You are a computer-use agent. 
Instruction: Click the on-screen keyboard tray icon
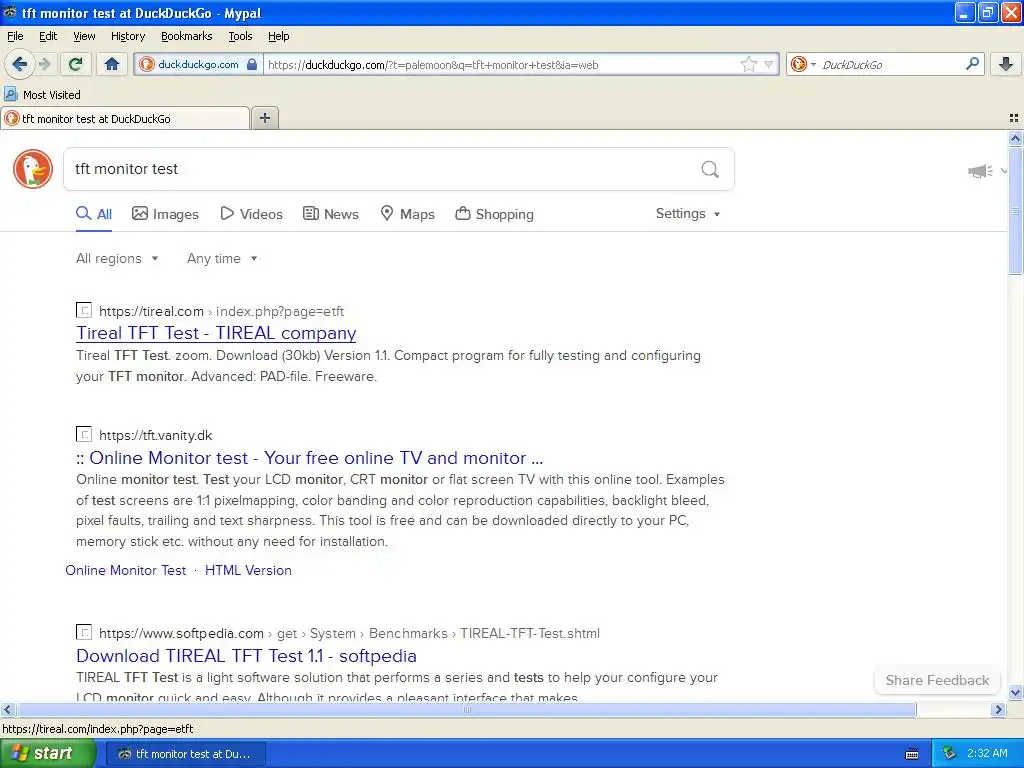pos(912,754)
